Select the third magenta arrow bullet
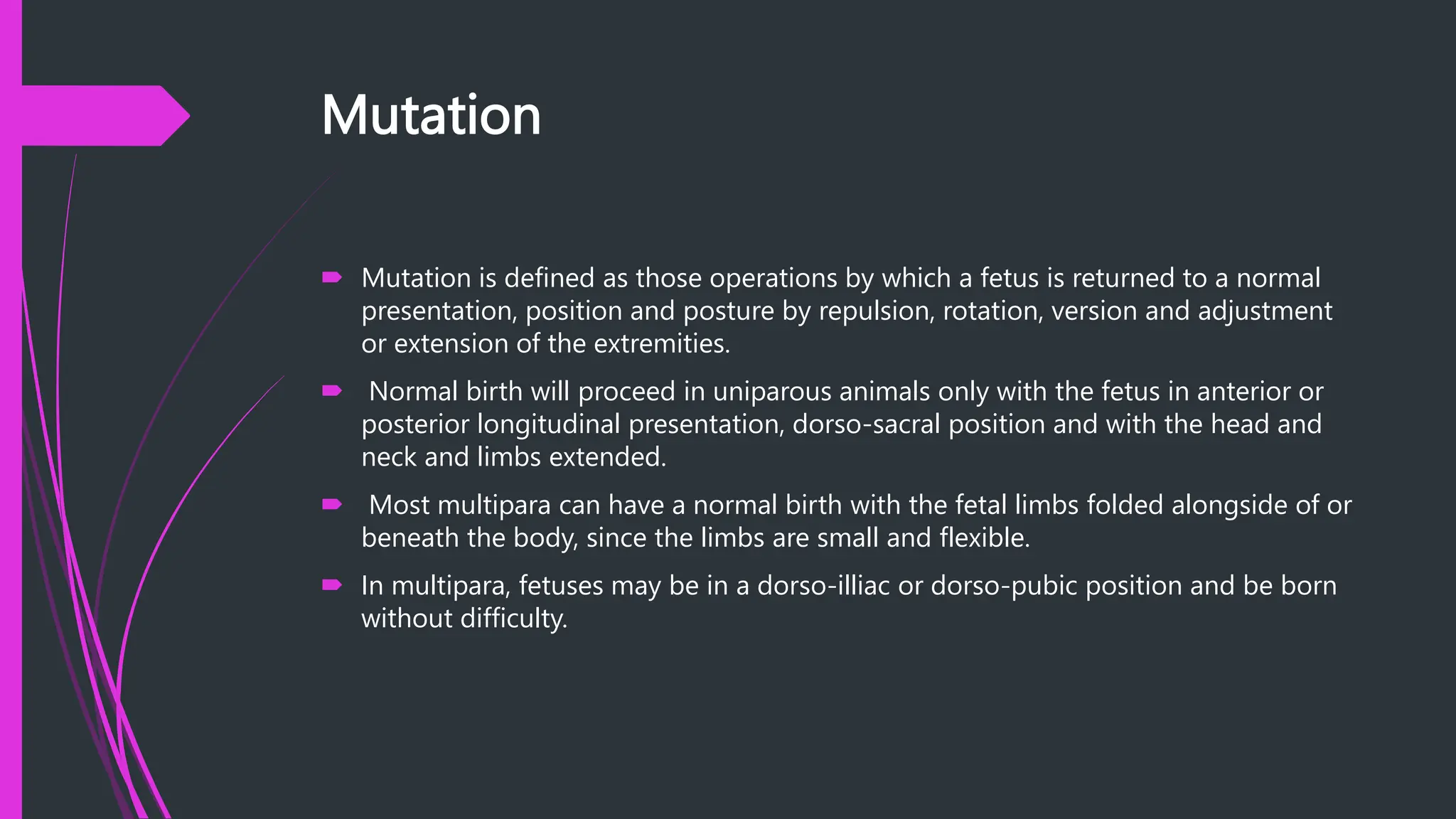Screen dimensions: 1456x819 pyautogui.click(x=332, y=504)
